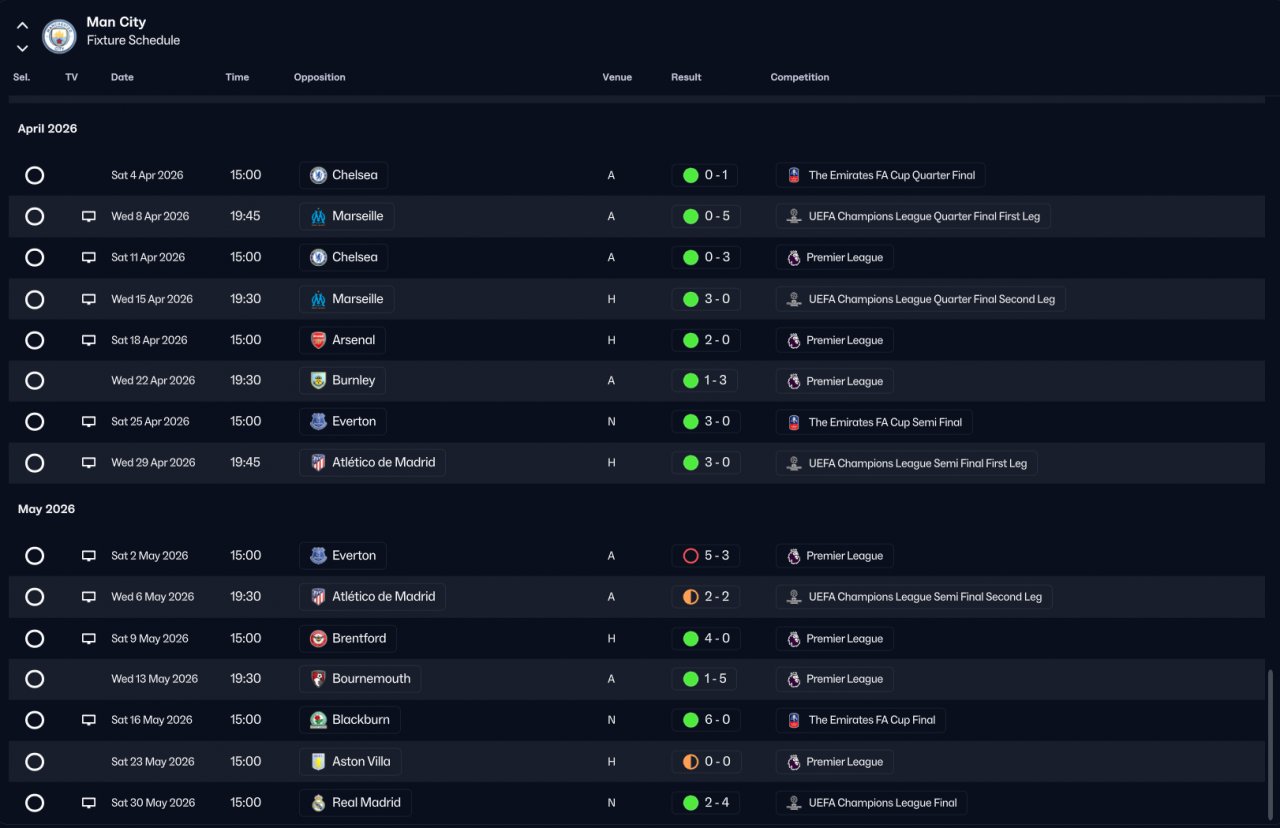Viewport: 1280px width, 828px height.
Task: Open UEFA Champions League Final competition
Action: 871,802
